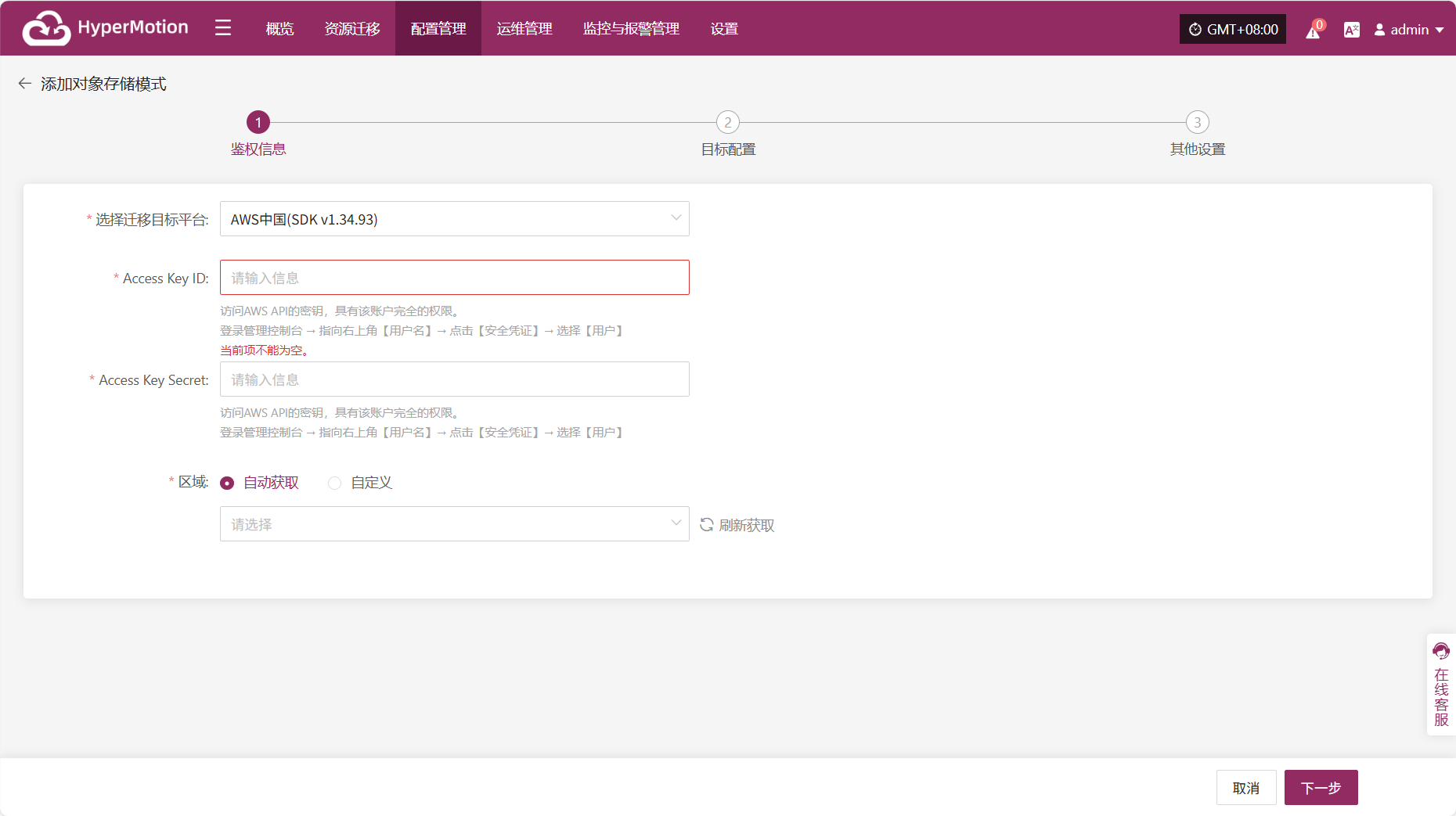Click the 当前项不能为空 error message
The image size is (1456, 816).
point(264,350)
